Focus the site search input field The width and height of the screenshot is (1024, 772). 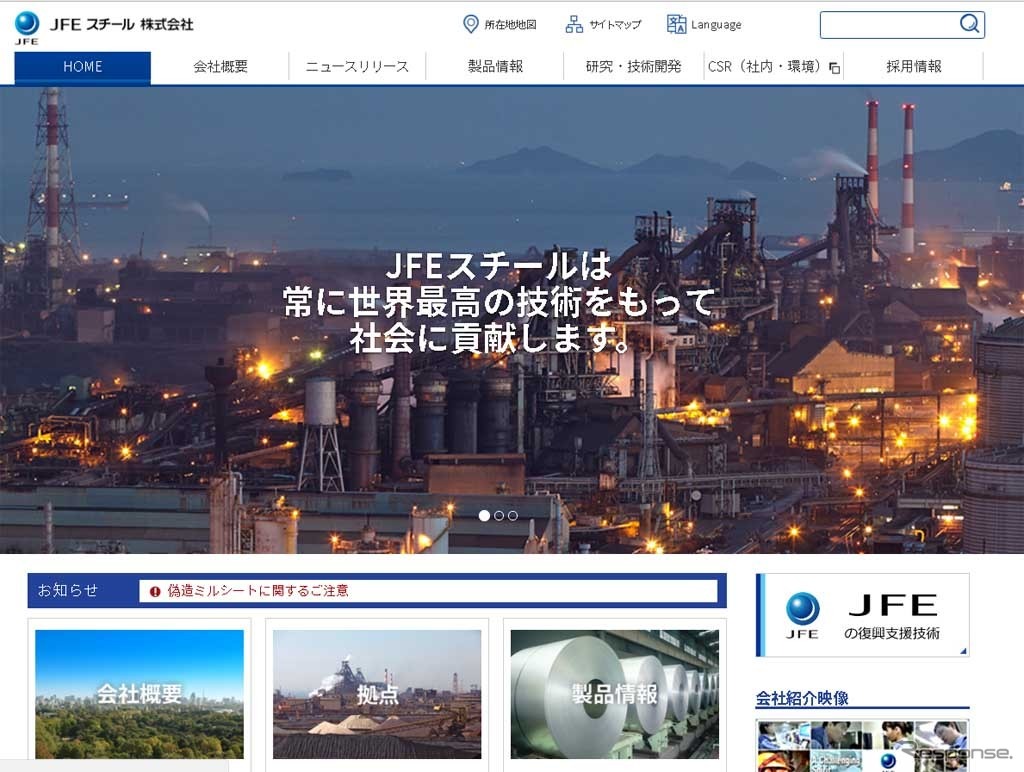889,25
